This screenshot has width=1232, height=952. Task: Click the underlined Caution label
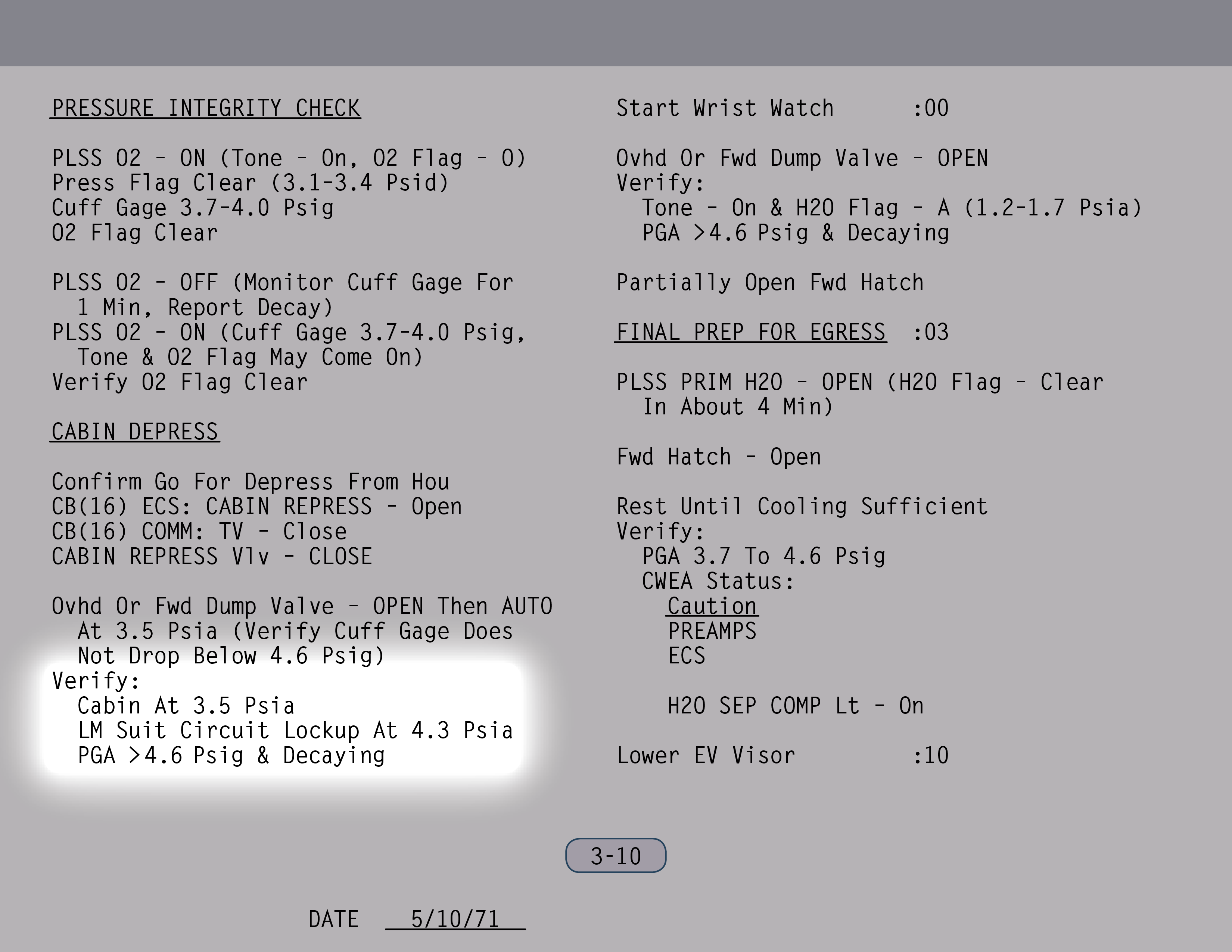(x=712, y=606)
